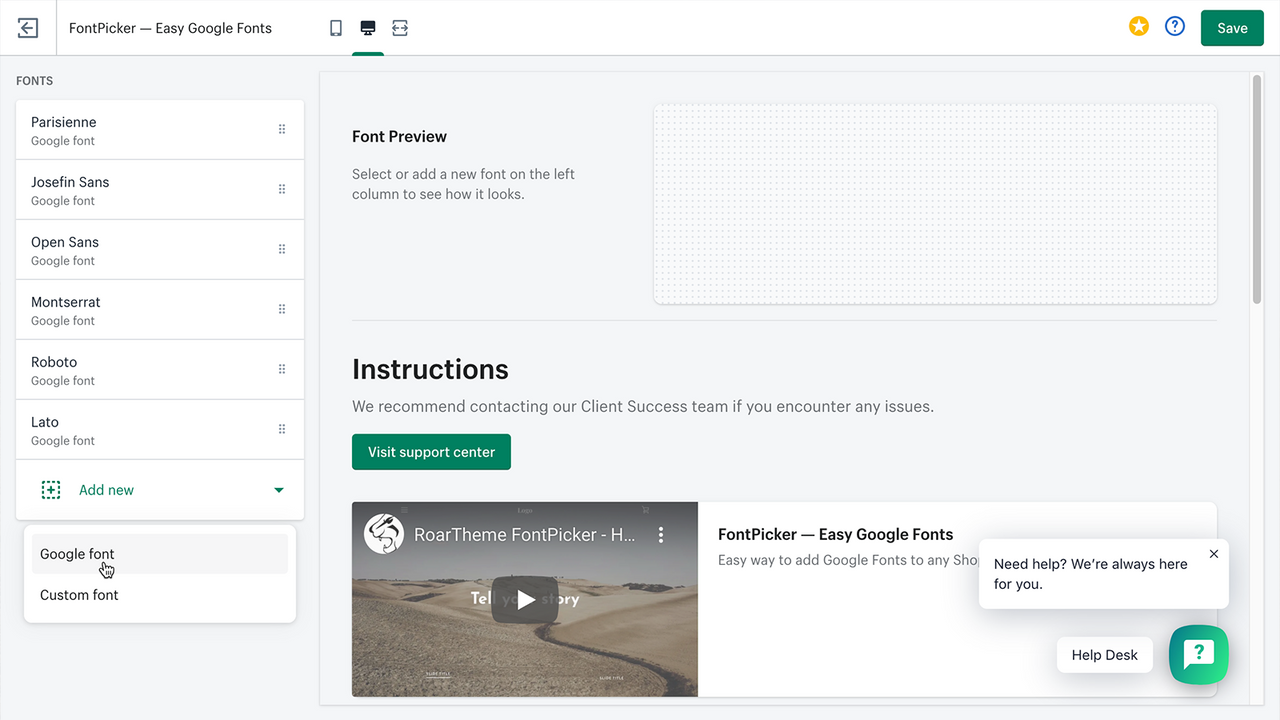1280x720 pixels.
Task: Select fullscreen width preview icon
Action: click(400, 28)
